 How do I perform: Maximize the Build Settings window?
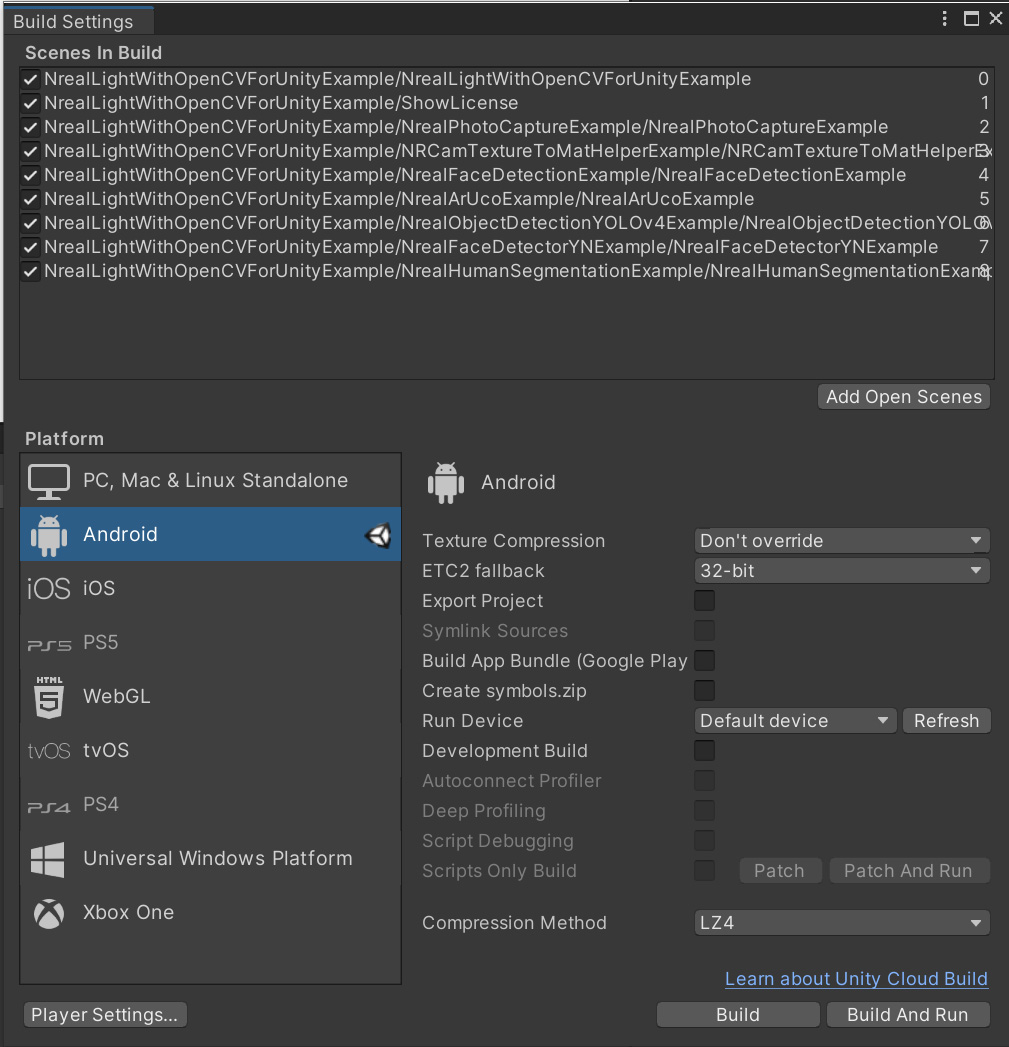click(x=972, y=19)
